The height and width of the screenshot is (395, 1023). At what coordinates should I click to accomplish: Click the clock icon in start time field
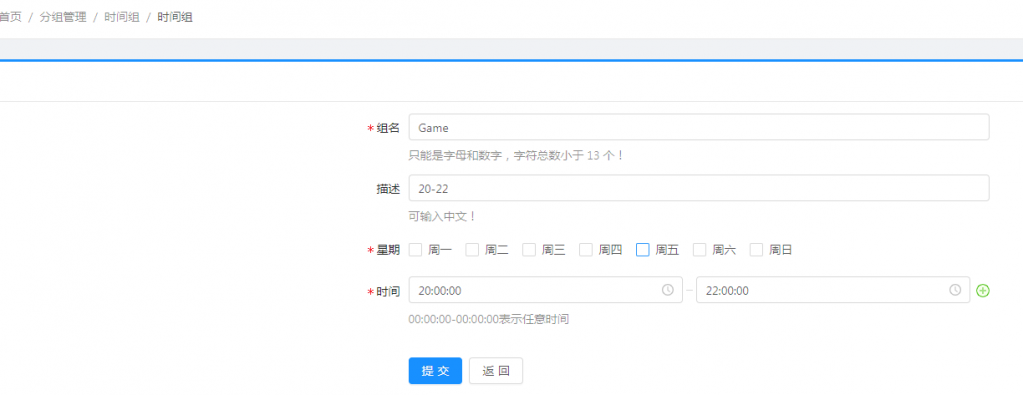coord(667,290)
